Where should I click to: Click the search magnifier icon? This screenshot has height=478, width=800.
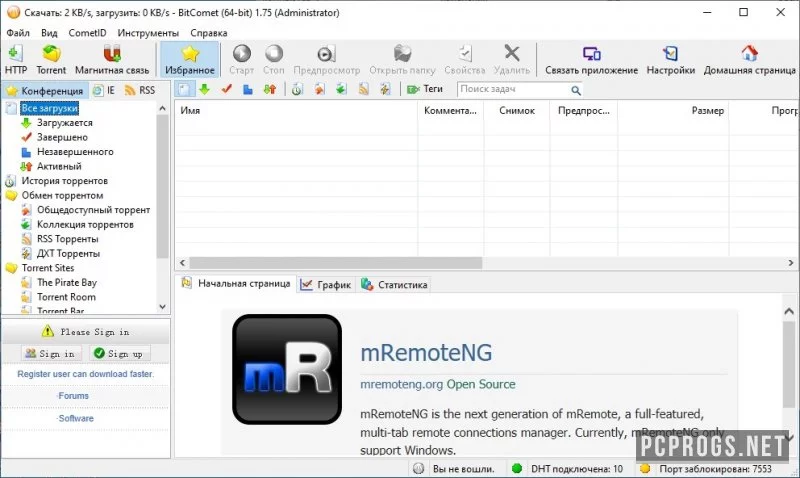click(x=576, y=90)
